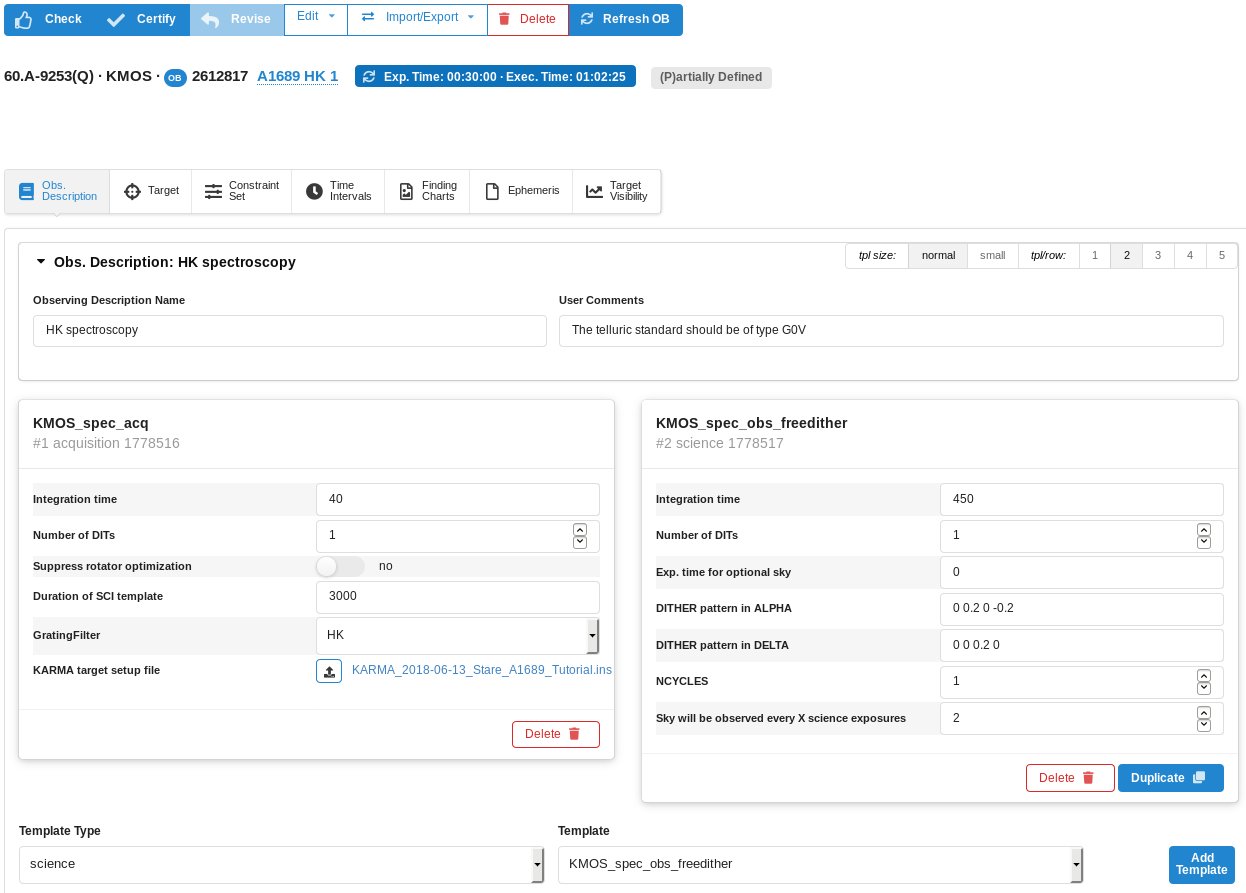Click the Duplicate button on science template
The height and width of the screenshot is (893, 1246).
click(x=1170, y=778)
